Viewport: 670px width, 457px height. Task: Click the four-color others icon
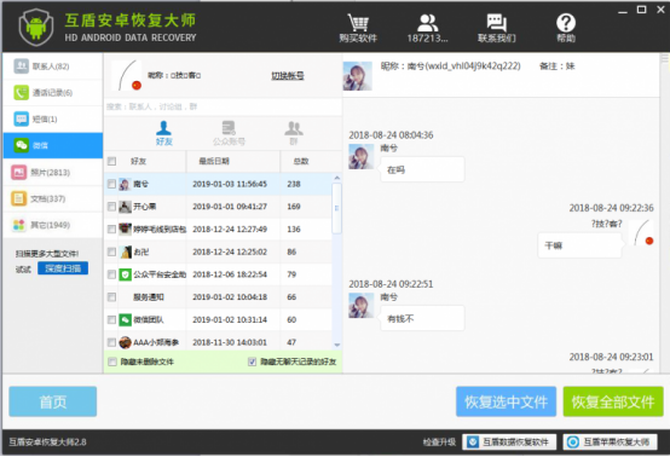(x=19, y=225)
